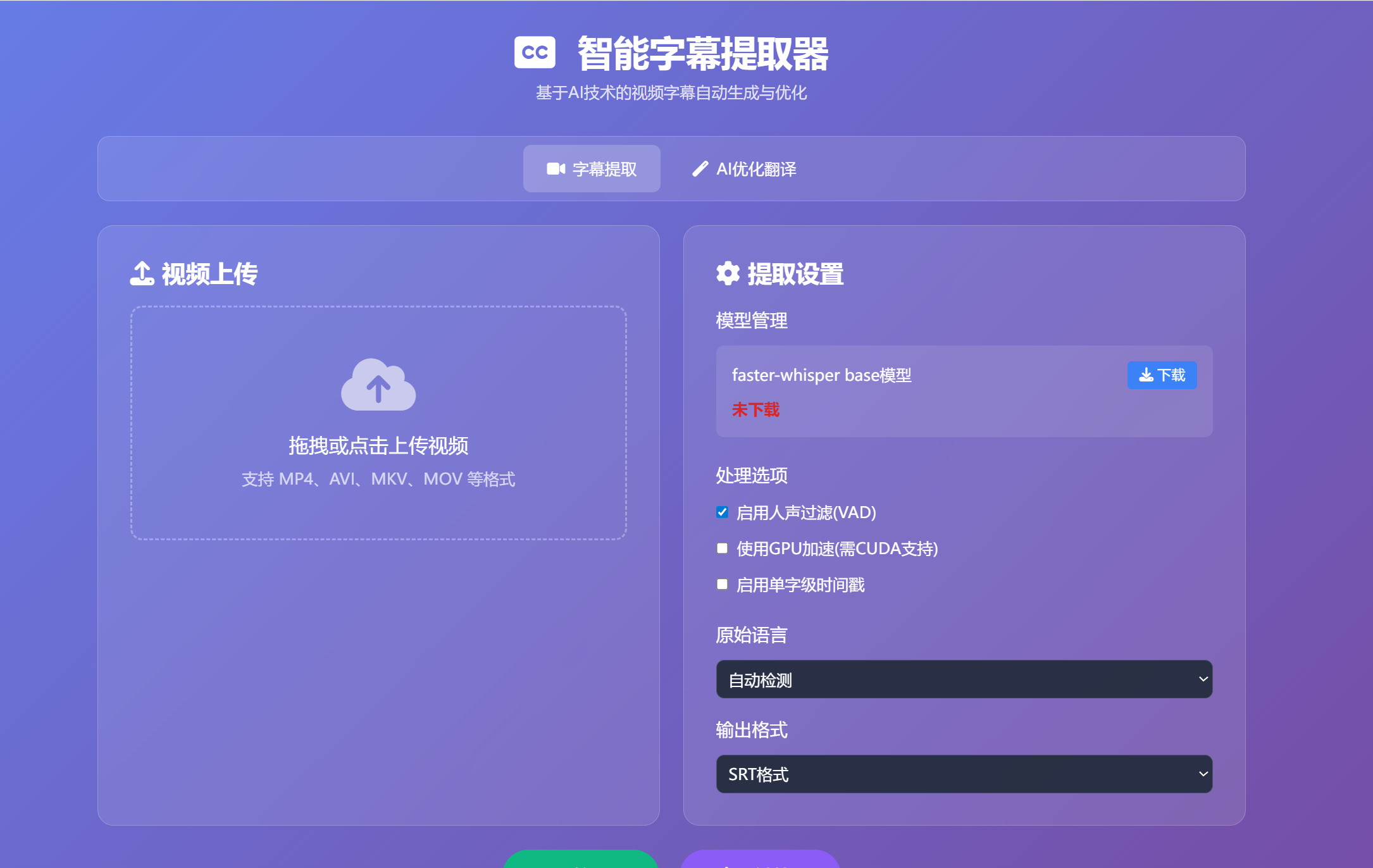Open the 原始语言 自动检测 dropdown
1373x868 pixels.
(963, 679)
